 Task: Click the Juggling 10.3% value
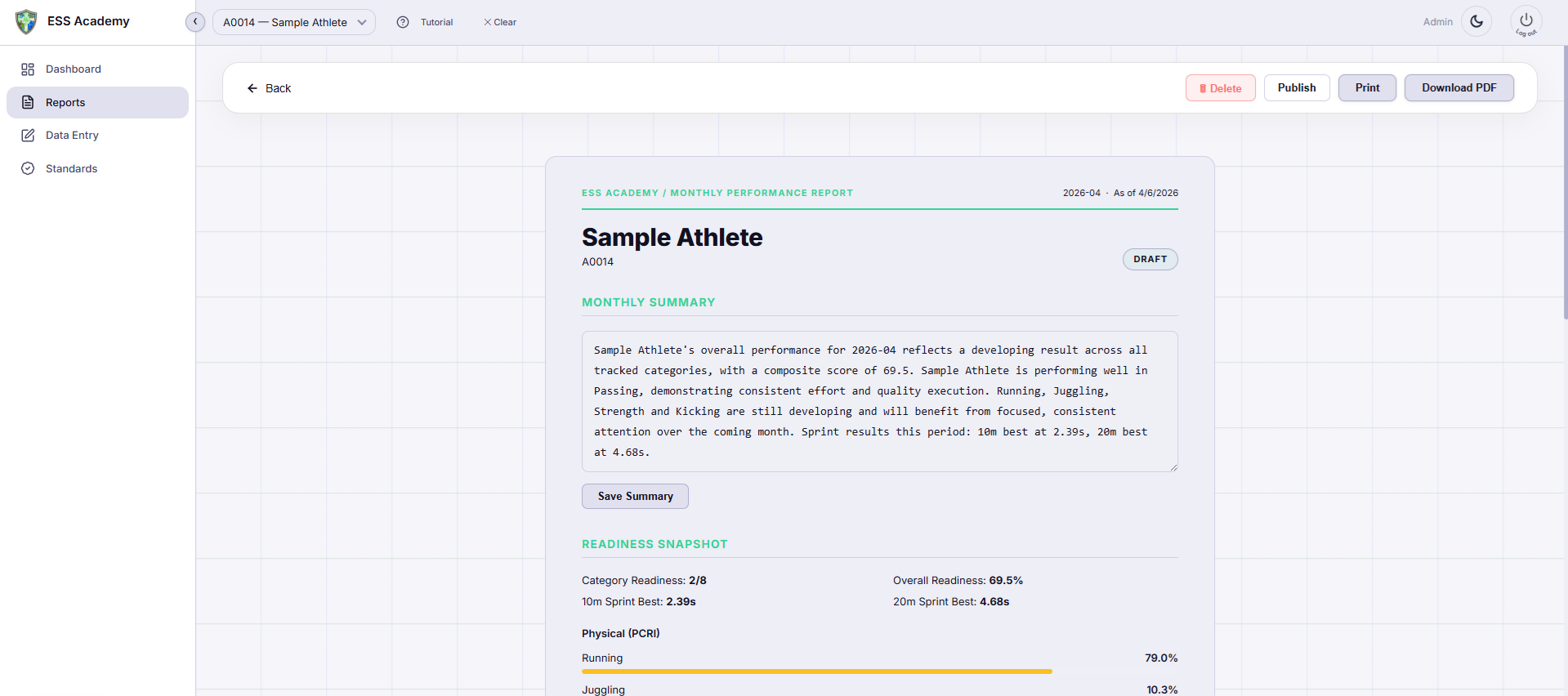coord(1162,690)
